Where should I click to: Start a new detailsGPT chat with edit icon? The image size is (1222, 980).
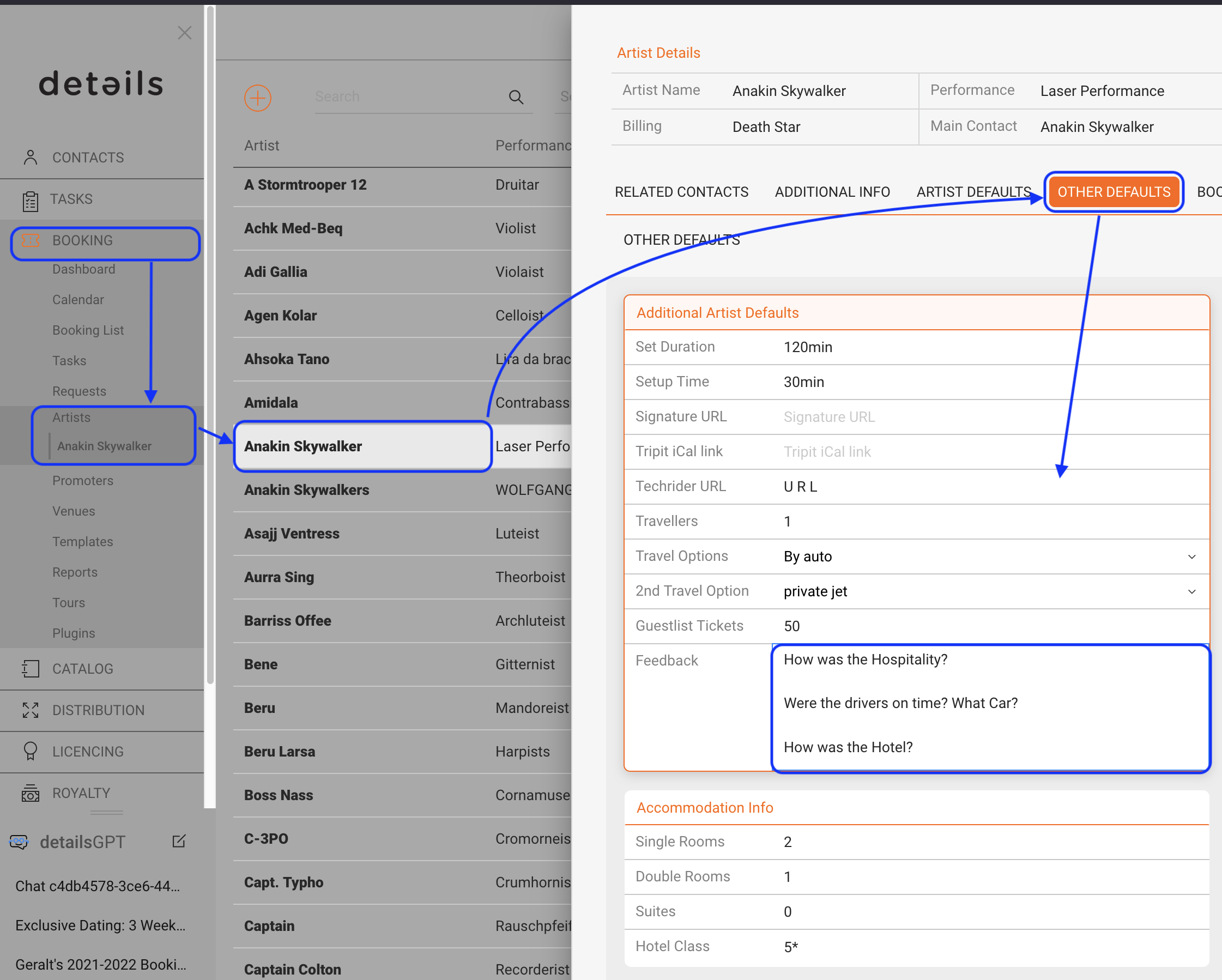179,840
